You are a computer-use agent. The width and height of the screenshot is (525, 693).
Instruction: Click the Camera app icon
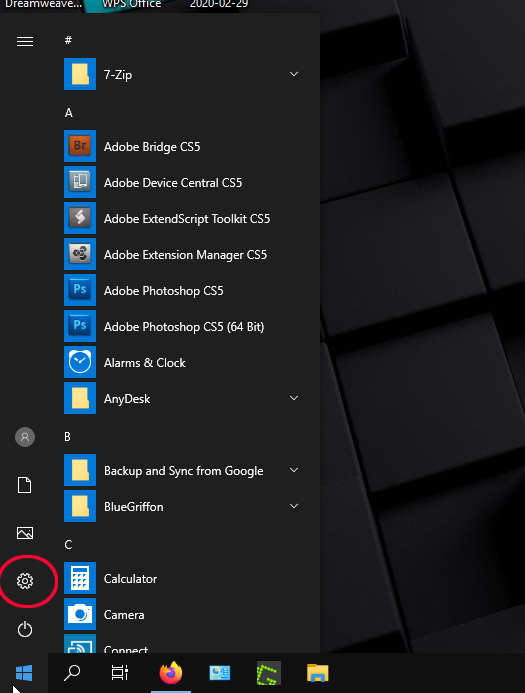pyautogui.click(x=80, y=614)
